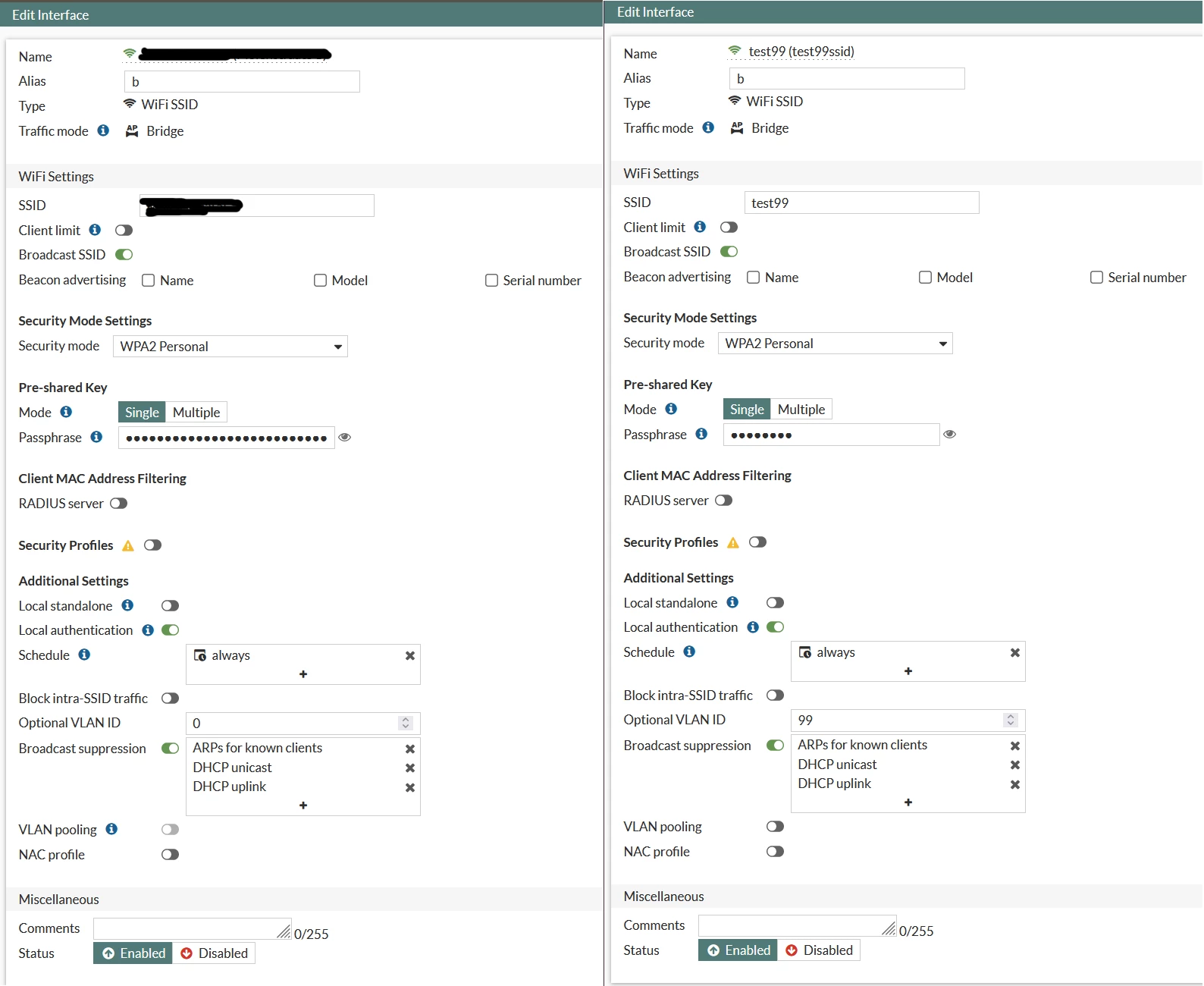This screenshot has height=986, width=1204.
Task: Toggle Security Profiles switch in left panel
Action: (153, 545)
